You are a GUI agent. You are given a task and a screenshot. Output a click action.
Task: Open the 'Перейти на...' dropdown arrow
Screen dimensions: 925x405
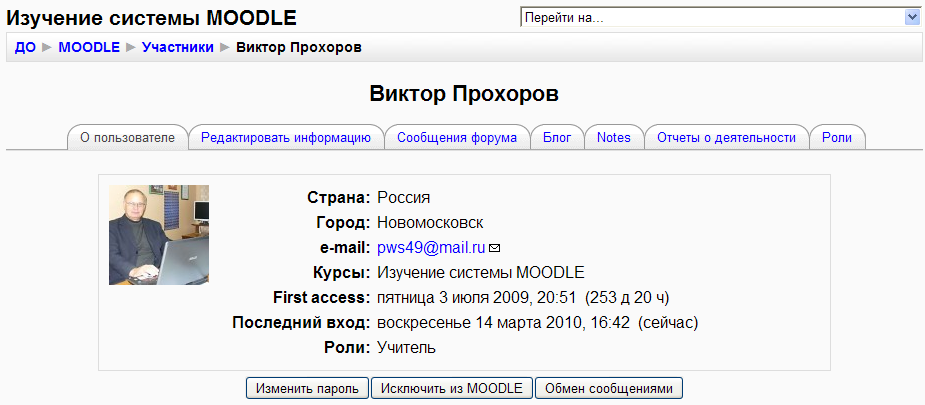911,18
